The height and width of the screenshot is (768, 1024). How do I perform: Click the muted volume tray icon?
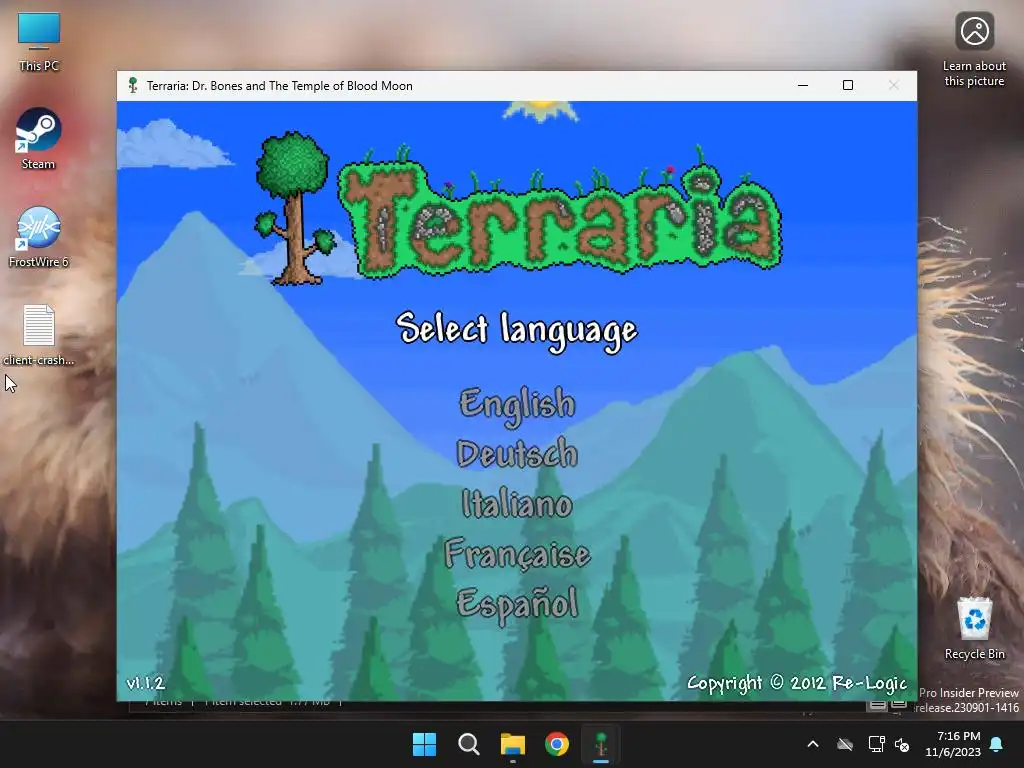coord(902,744)
